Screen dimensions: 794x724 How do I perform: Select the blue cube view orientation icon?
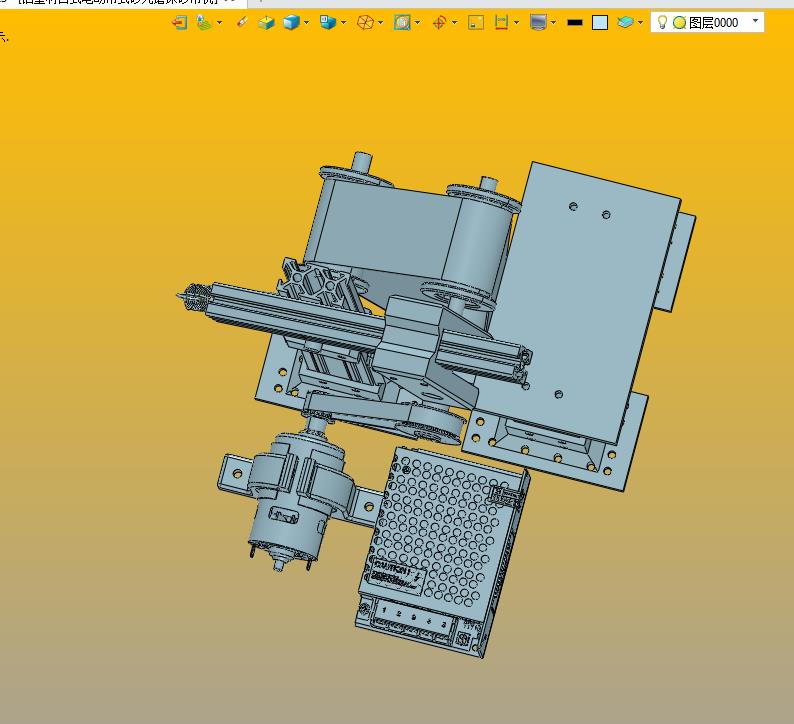(x=328, y=23)
